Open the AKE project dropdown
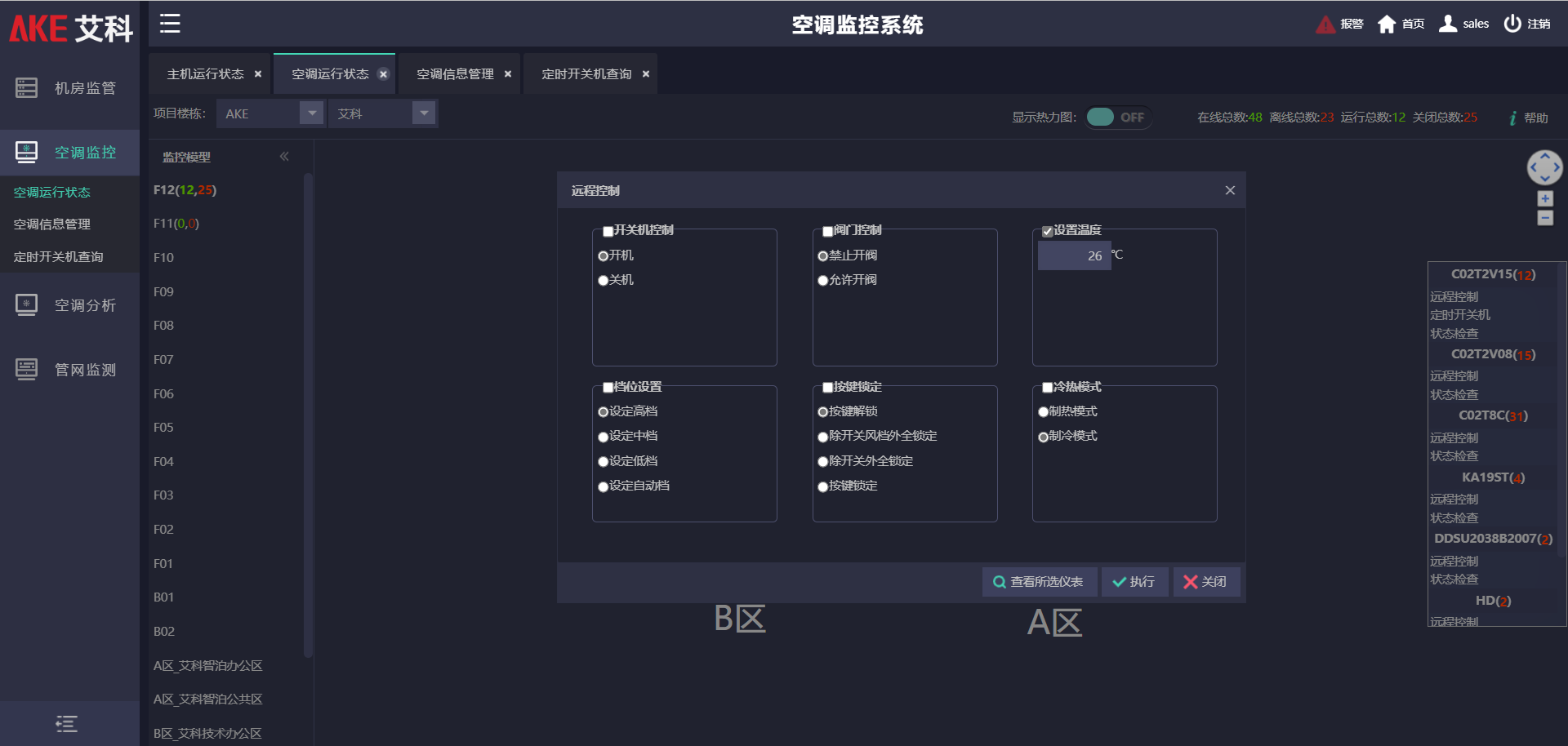The height and width of the screenshot is (746, 1568). click(311, 113)
